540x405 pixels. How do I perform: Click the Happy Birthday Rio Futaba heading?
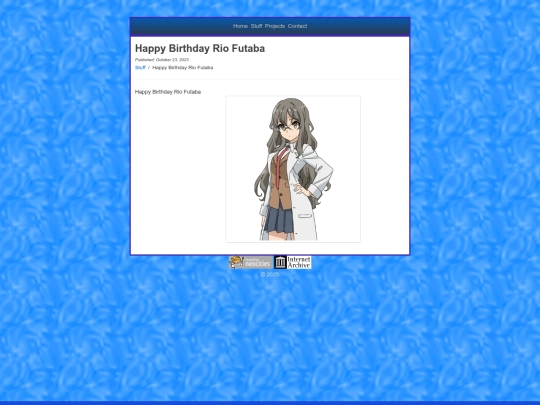(200, 49)
